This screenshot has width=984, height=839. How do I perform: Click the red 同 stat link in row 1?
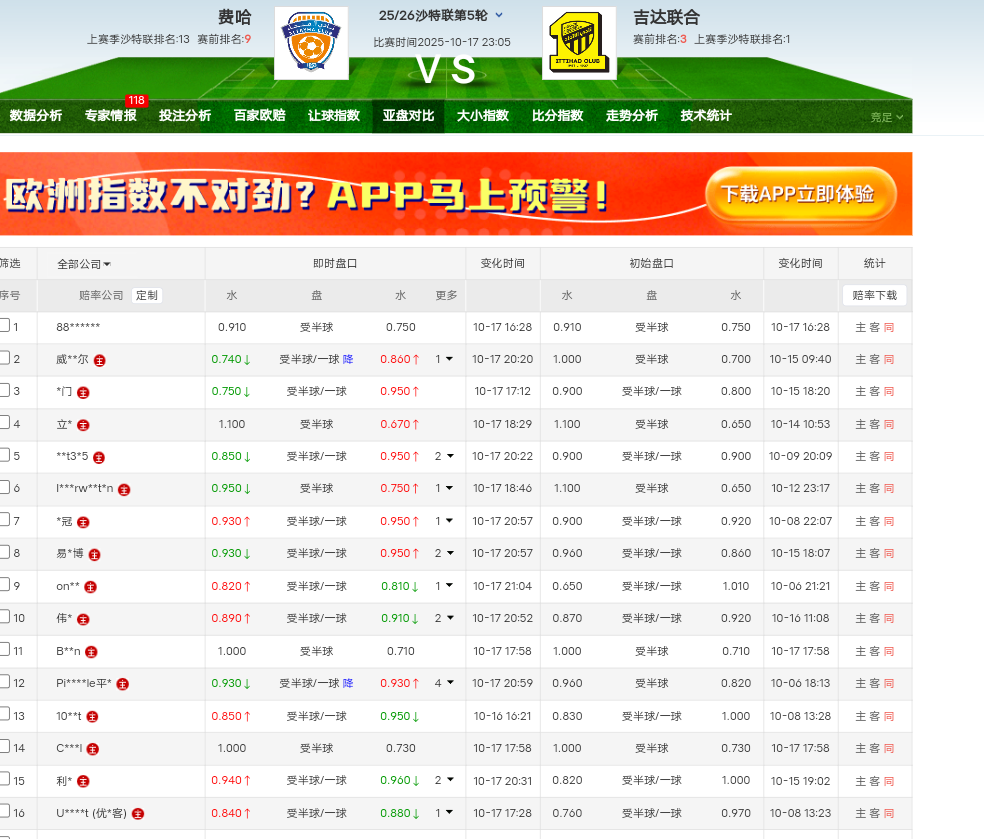[889, 327]
